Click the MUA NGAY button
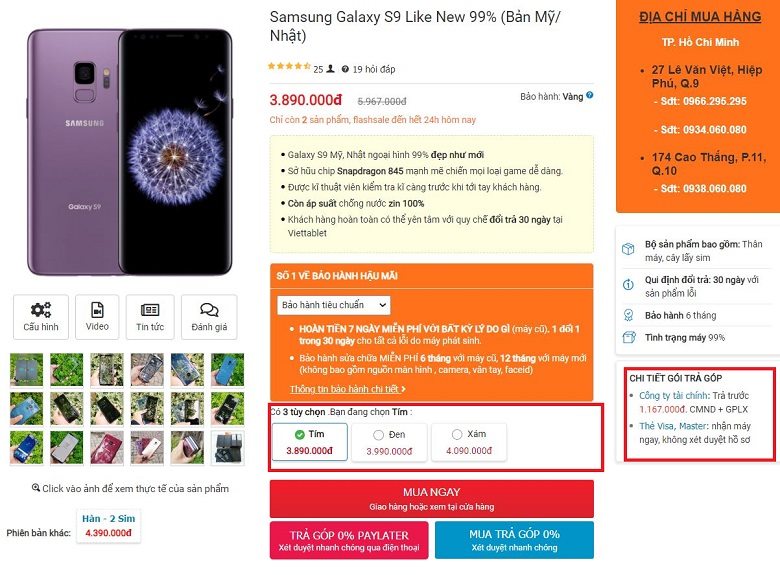The width and height of the screenshot is (780, 575). [432, 499]
